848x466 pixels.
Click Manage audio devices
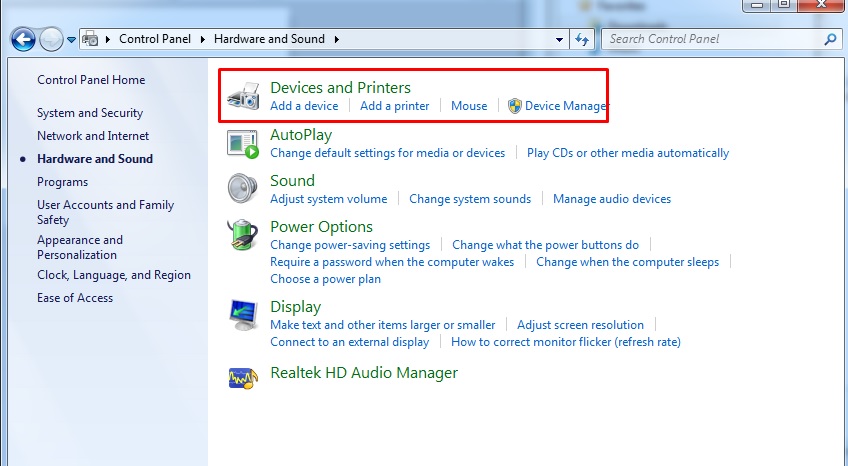612,199
